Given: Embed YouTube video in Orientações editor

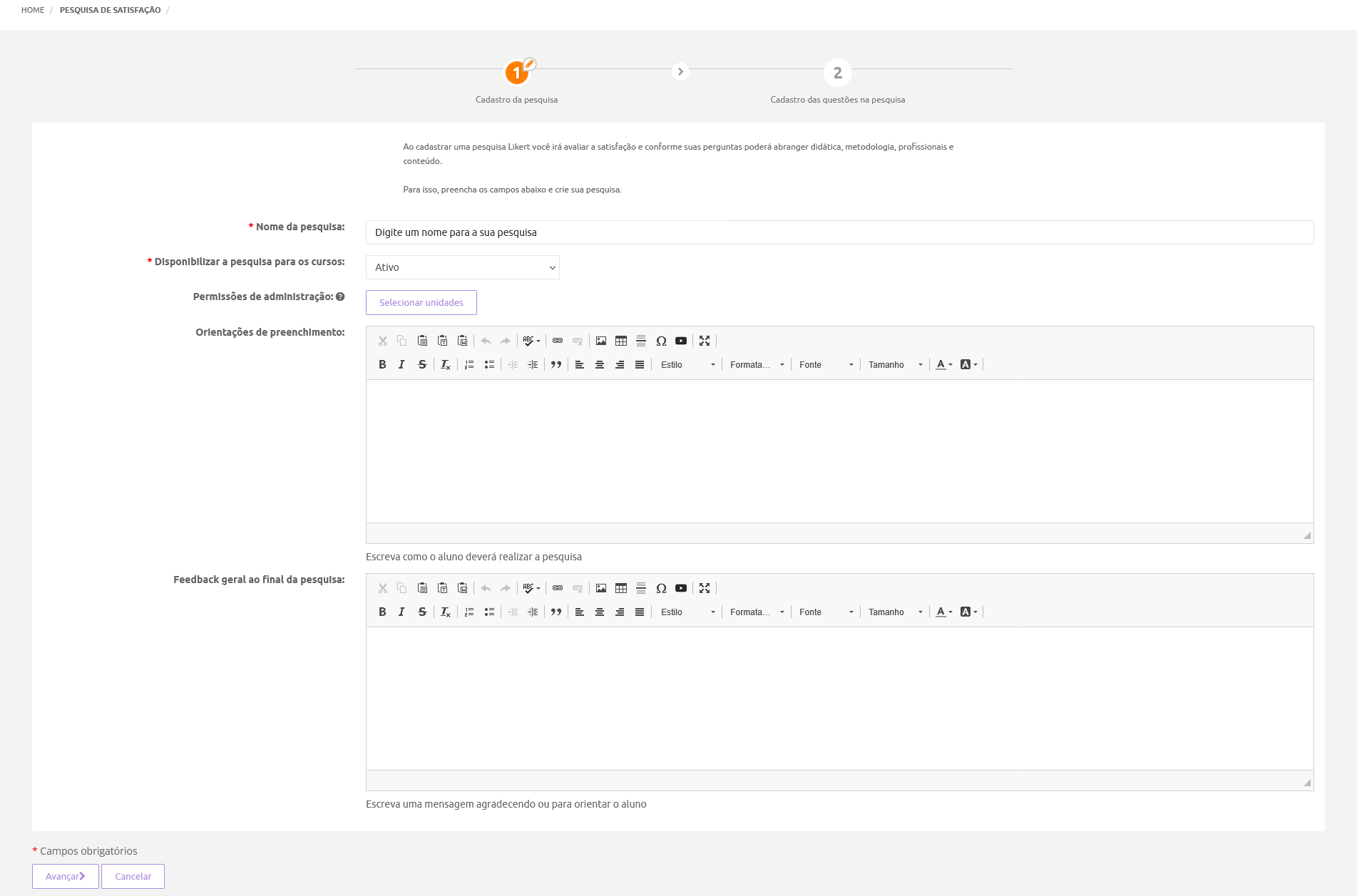Looking at the screenshot, I should 681,341.
